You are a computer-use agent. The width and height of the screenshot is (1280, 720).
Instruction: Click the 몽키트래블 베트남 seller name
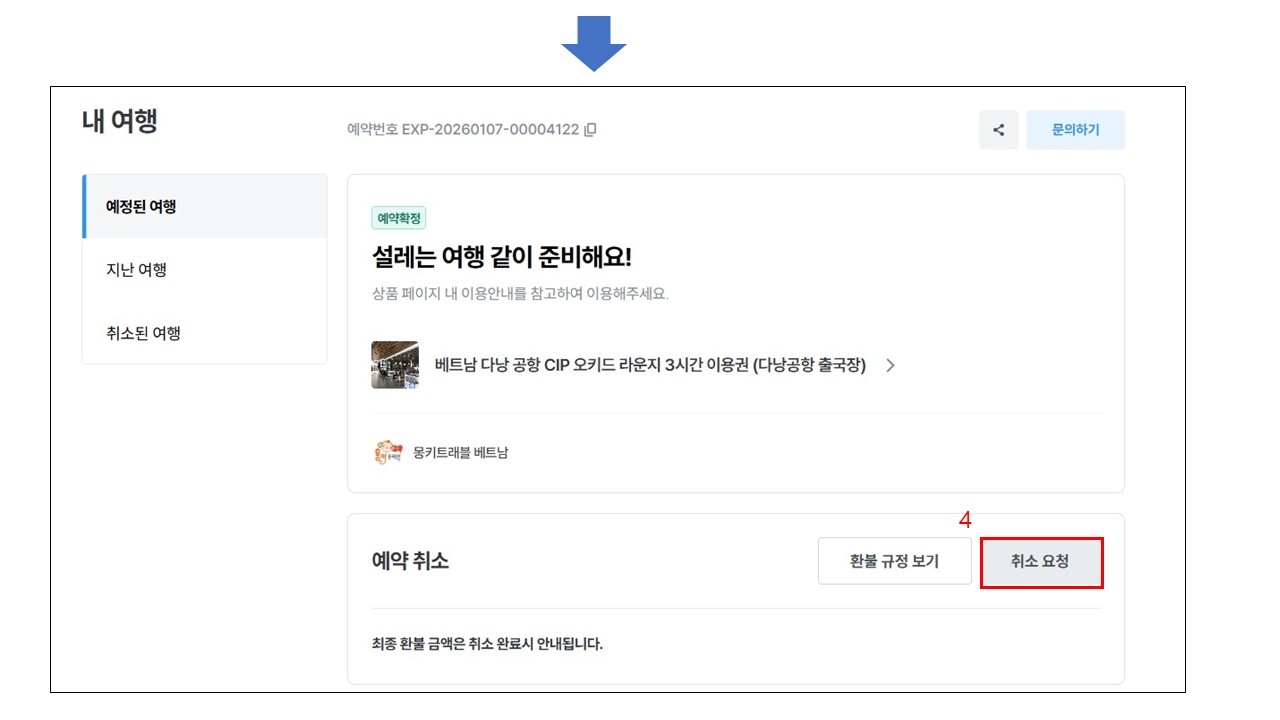click(x=460, y=453)
